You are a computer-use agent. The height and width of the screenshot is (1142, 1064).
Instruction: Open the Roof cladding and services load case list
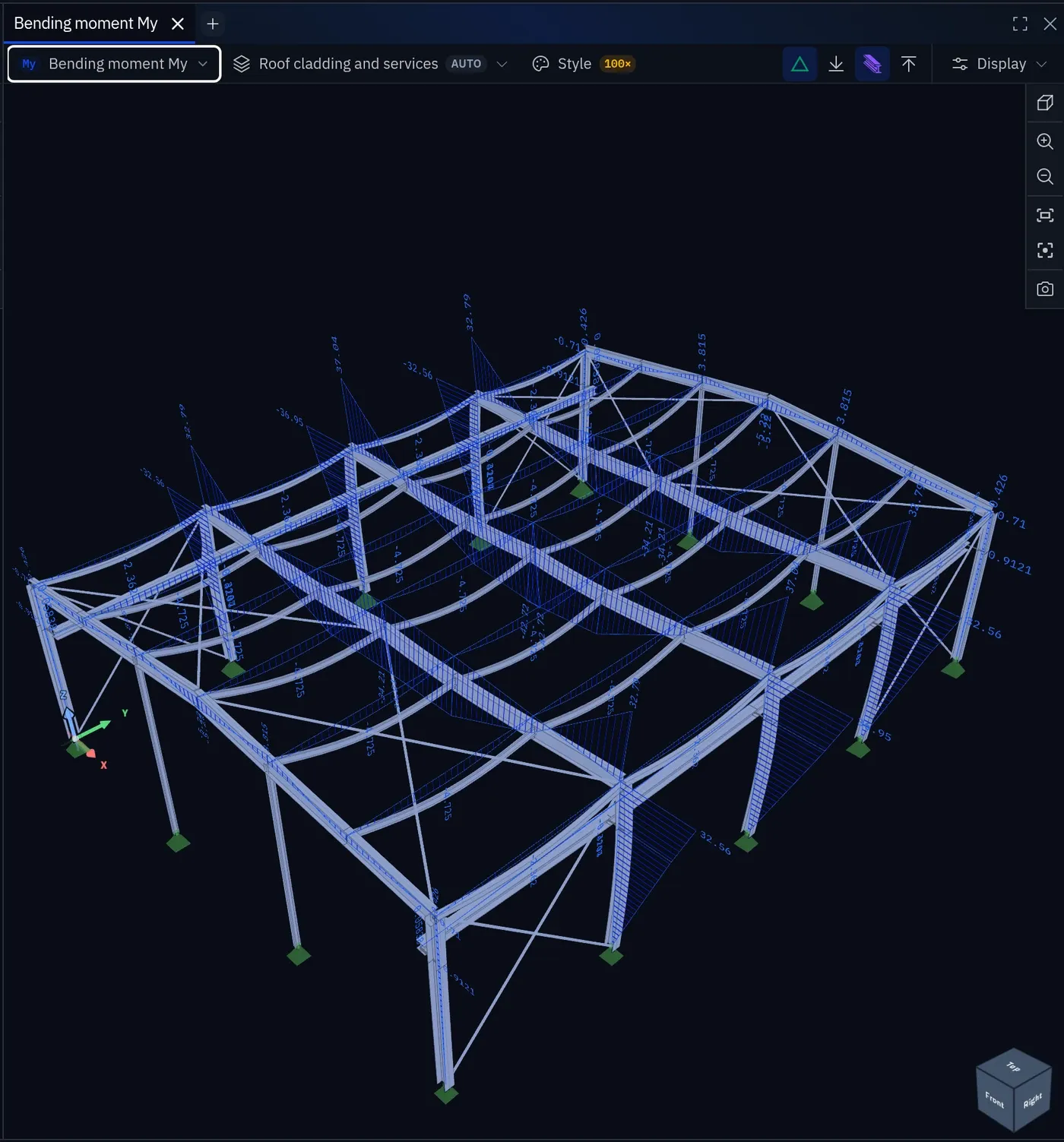pyautogui.click(x=369, y=64)
